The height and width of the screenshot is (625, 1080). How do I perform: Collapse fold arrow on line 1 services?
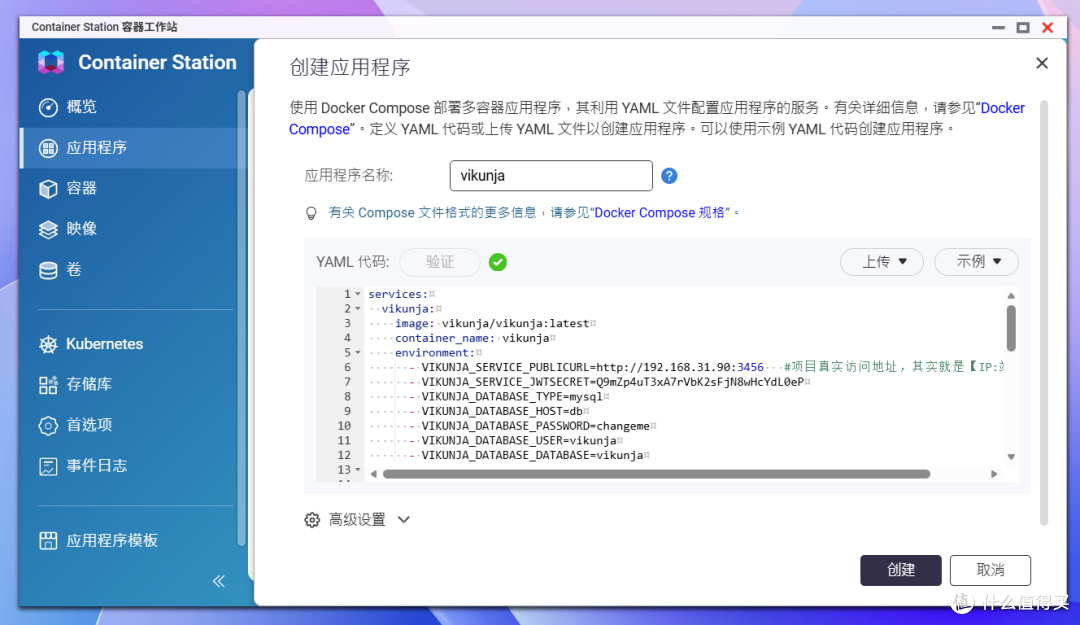click(x=357, y=294)
